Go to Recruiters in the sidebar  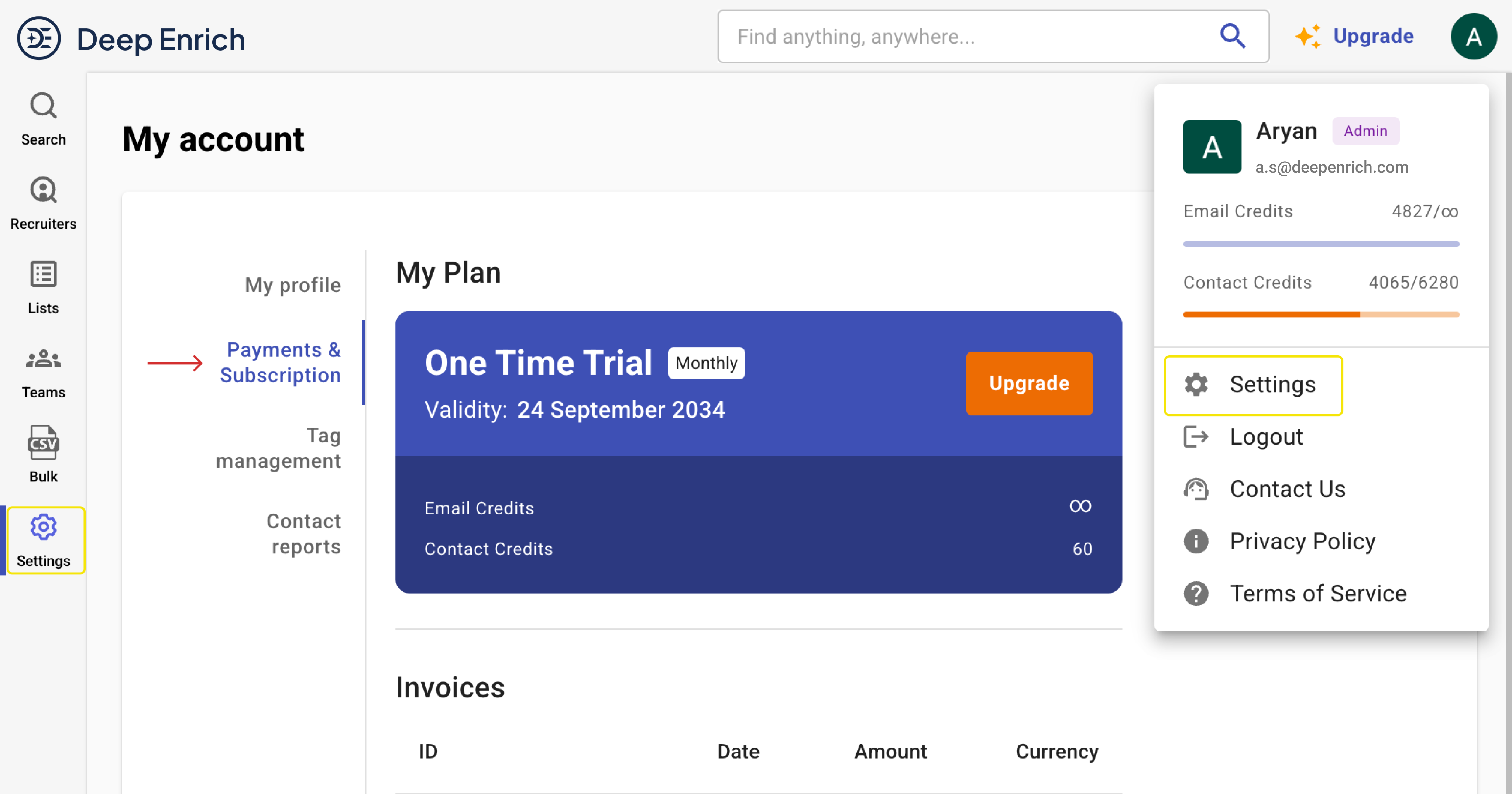[x=44, y=203]
